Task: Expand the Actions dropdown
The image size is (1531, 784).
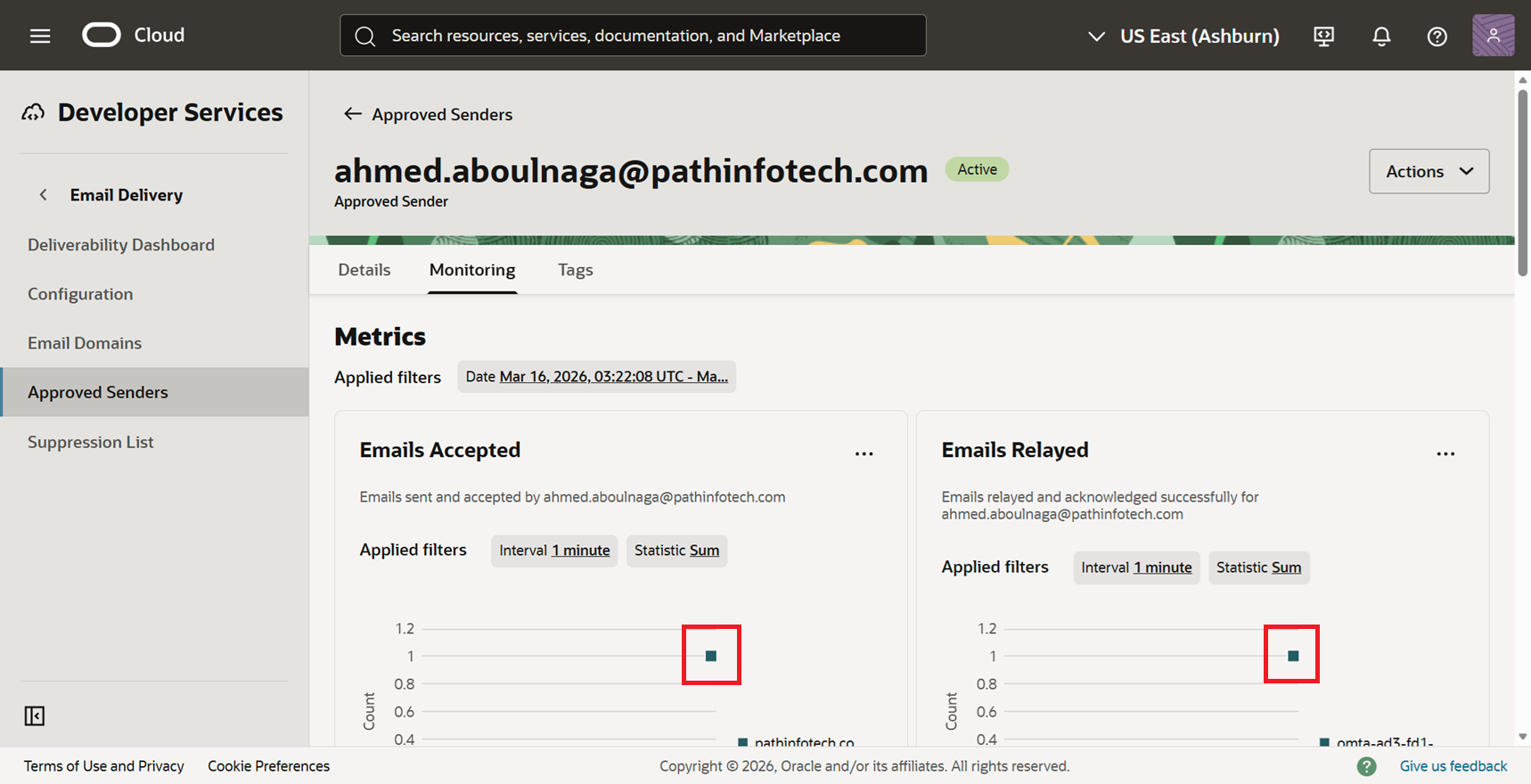Action: pyautogui.click(x=1429, y=171)
